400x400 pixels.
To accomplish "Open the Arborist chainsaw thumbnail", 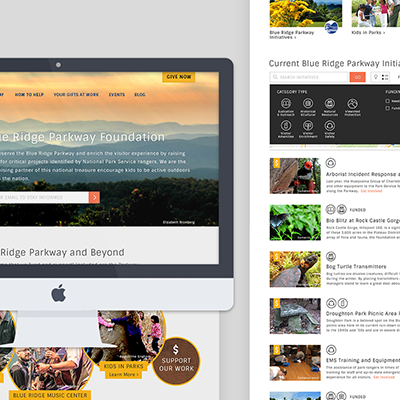I will [x=295, y=176].
